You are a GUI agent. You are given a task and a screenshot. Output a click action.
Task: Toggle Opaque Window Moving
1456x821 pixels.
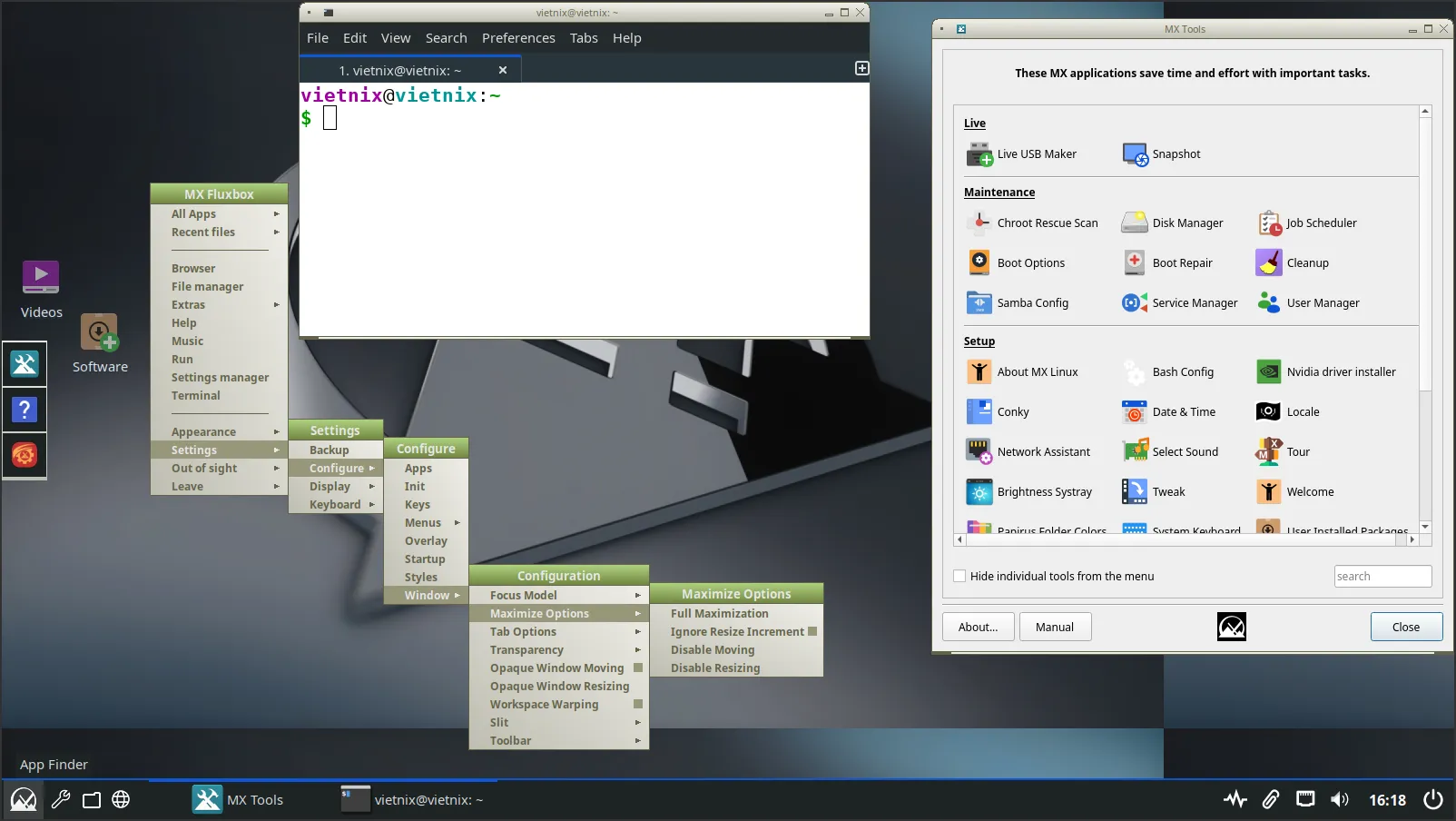point(559,668)
